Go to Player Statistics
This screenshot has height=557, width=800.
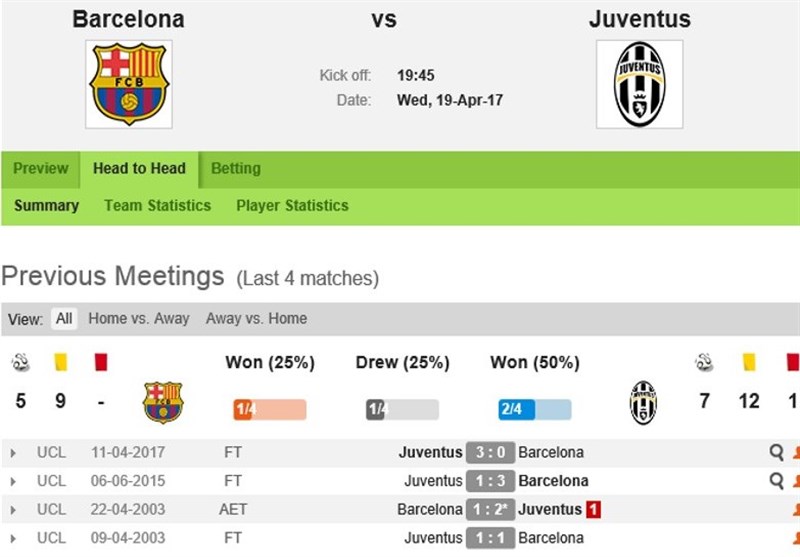tap(292, 205)
